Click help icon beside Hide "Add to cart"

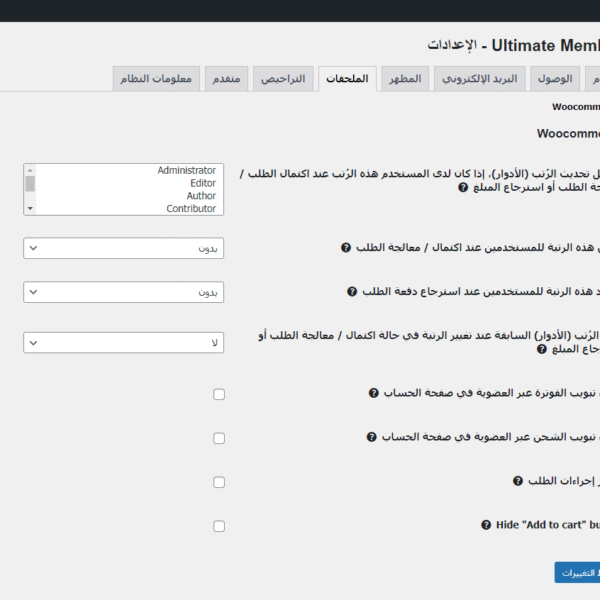[486, 525]
